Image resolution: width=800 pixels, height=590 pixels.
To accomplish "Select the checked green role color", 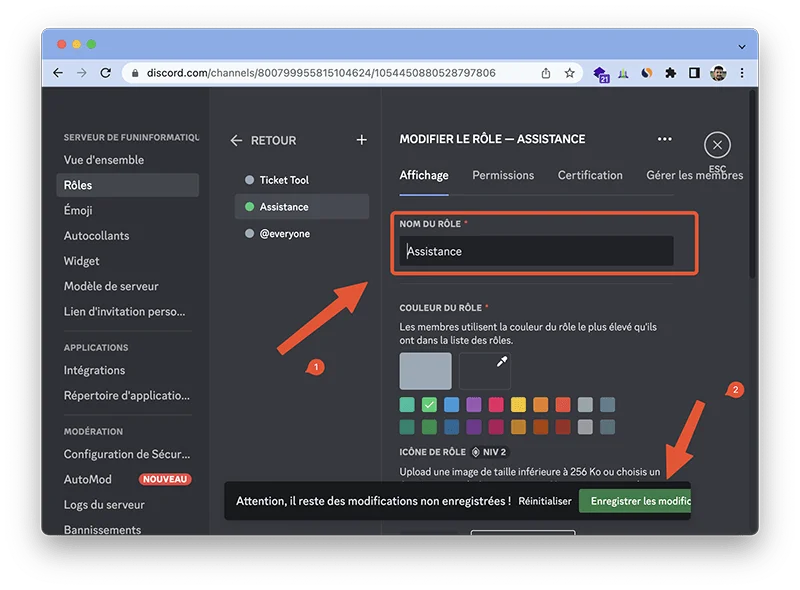I will (x=429, y=405).
